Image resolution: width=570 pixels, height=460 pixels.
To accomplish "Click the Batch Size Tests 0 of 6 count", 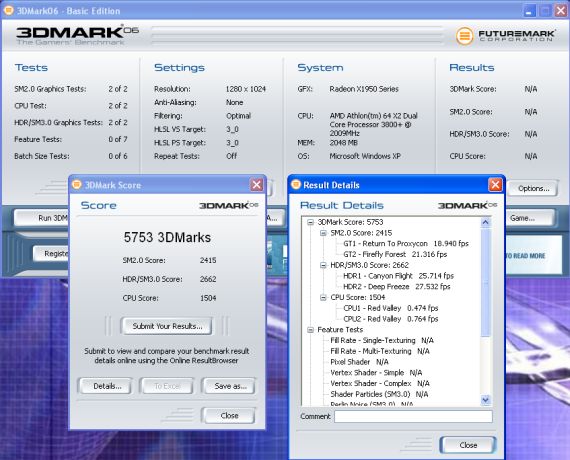I will click(118, 156).
